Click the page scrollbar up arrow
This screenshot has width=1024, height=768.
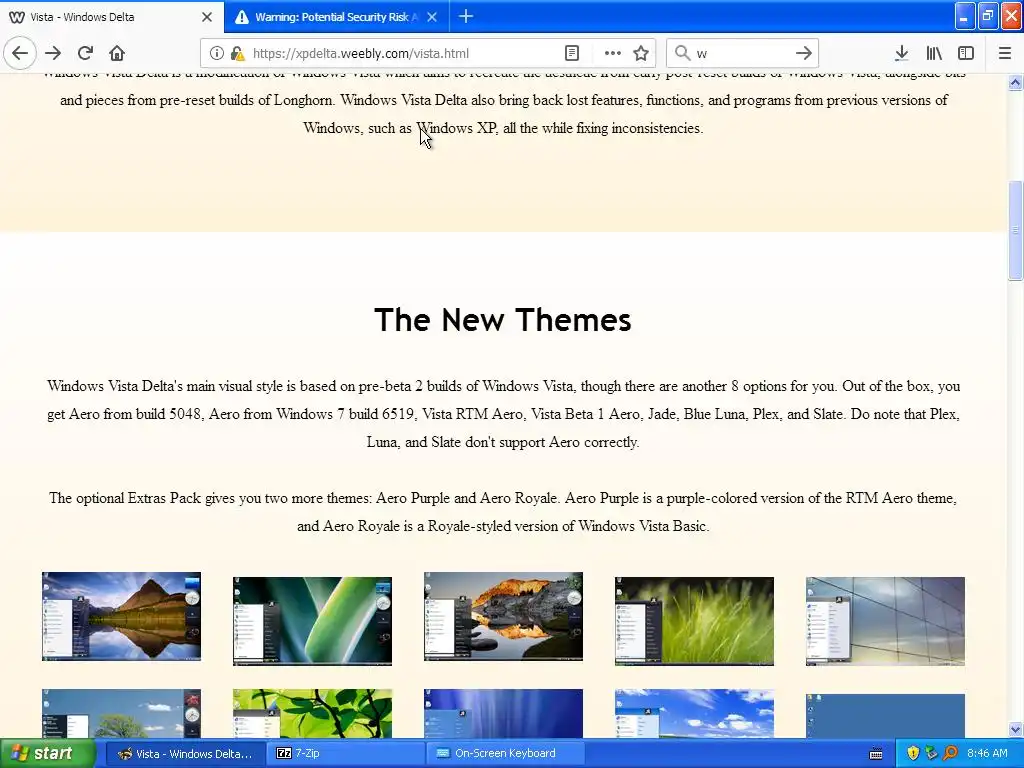(1016, 82)
